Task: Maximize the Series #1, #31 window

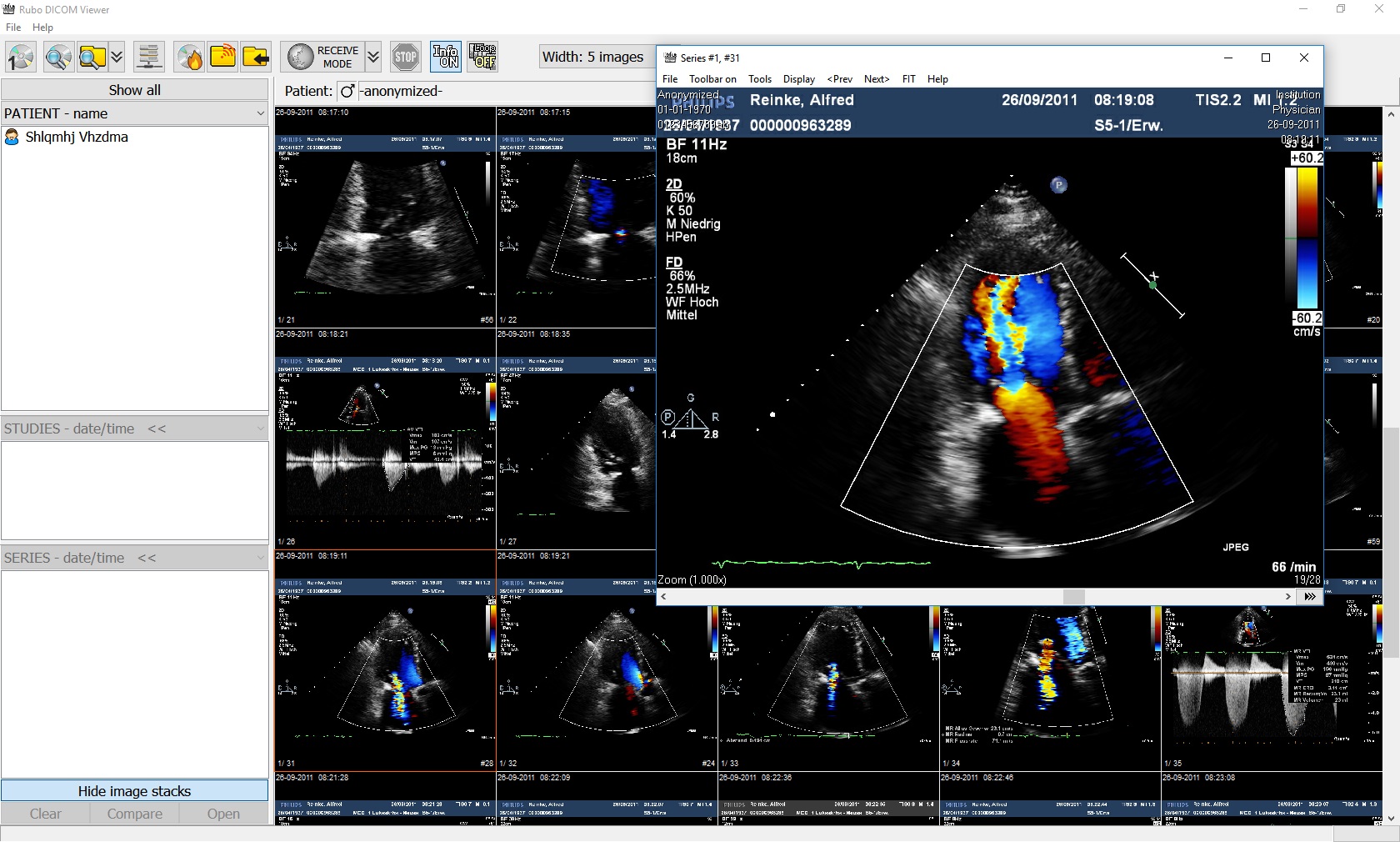Action: tap(1266, 58)
